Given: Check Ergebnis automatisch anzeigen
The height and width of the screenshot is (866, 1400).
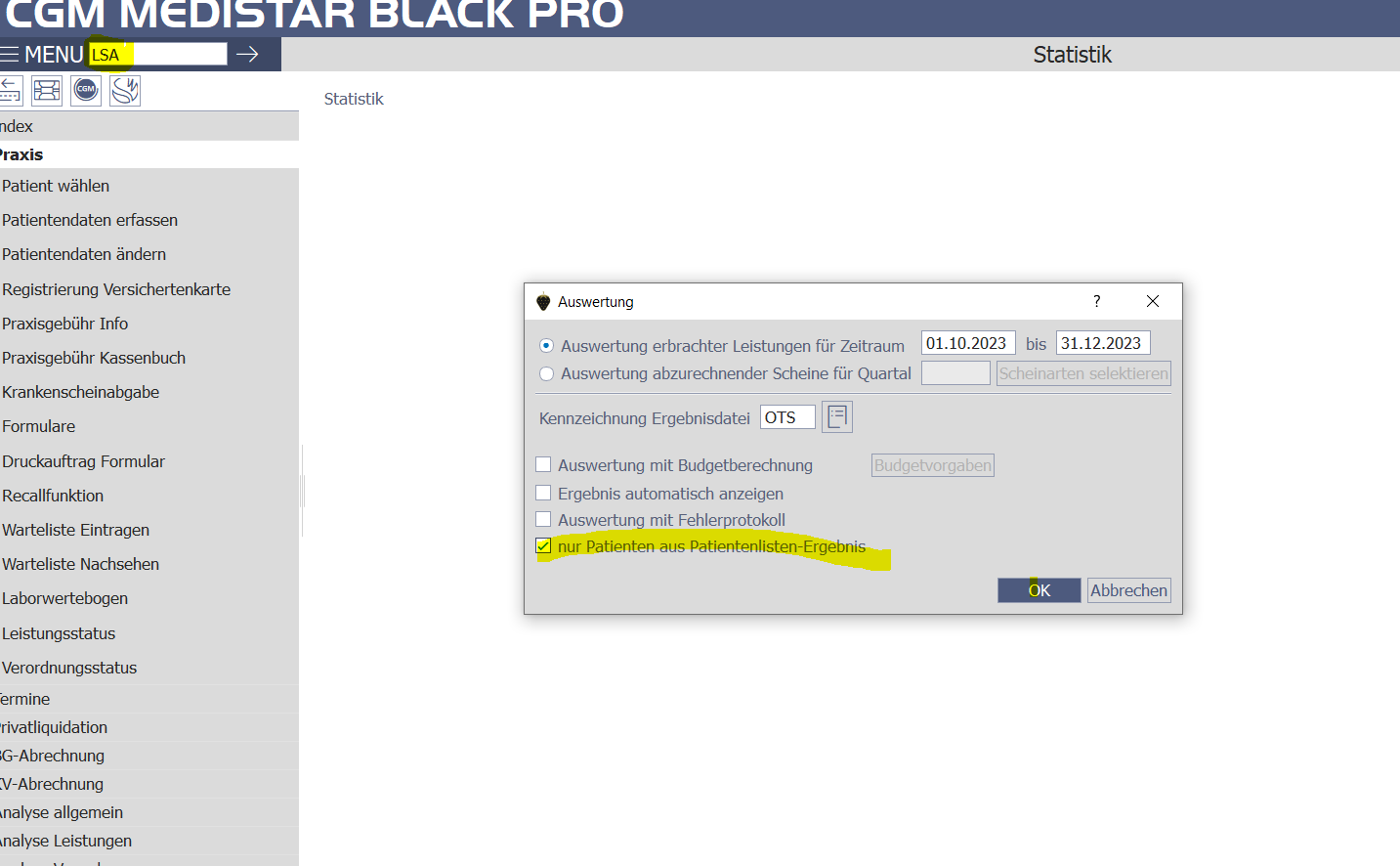Looking at the screenshot, I should (x=544, y=493).
